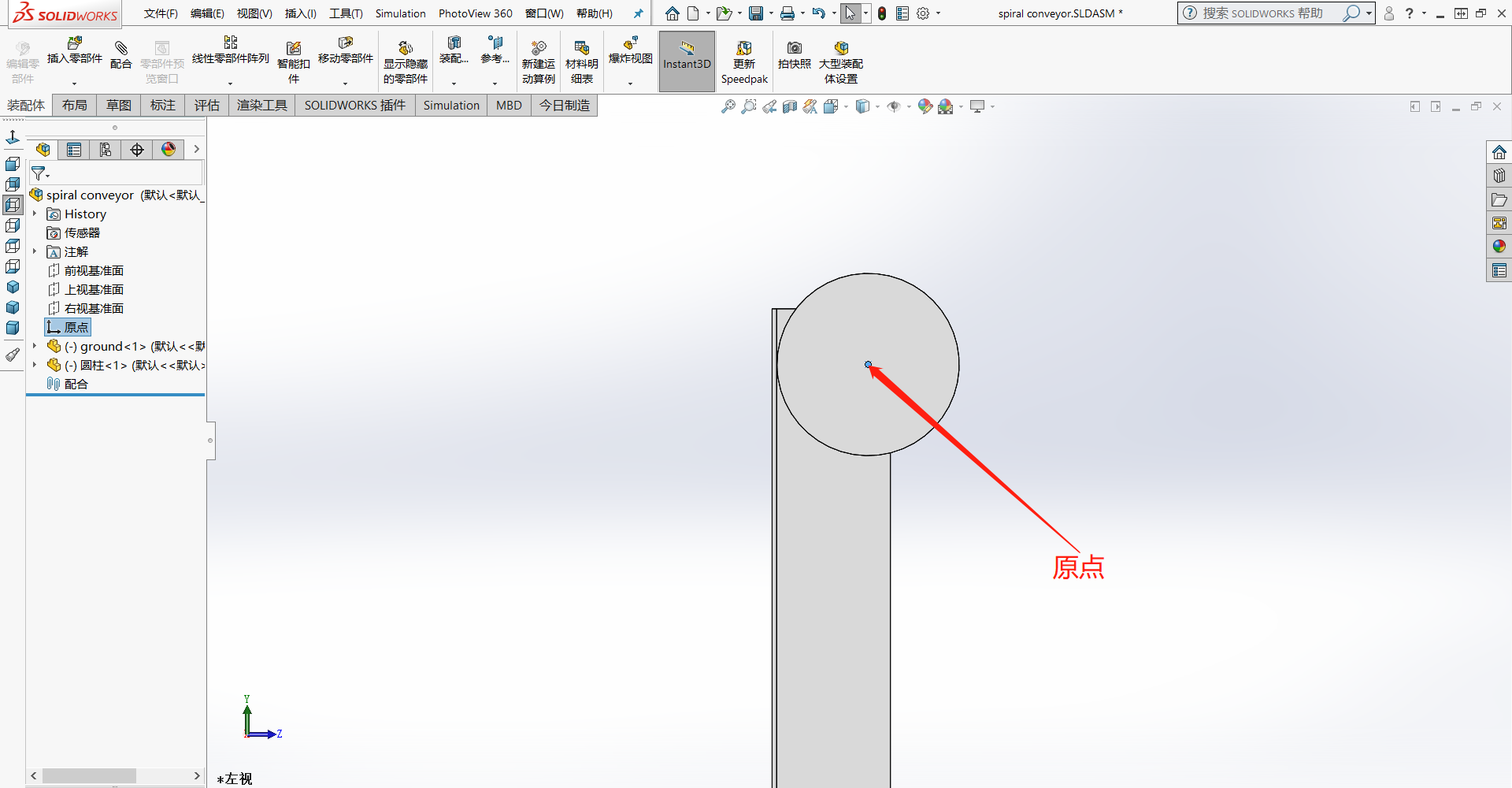The width and height of the screenshot is (1512, 788).
Task: Open DimXpertManager crosshair tab
Action: point(137,150)
